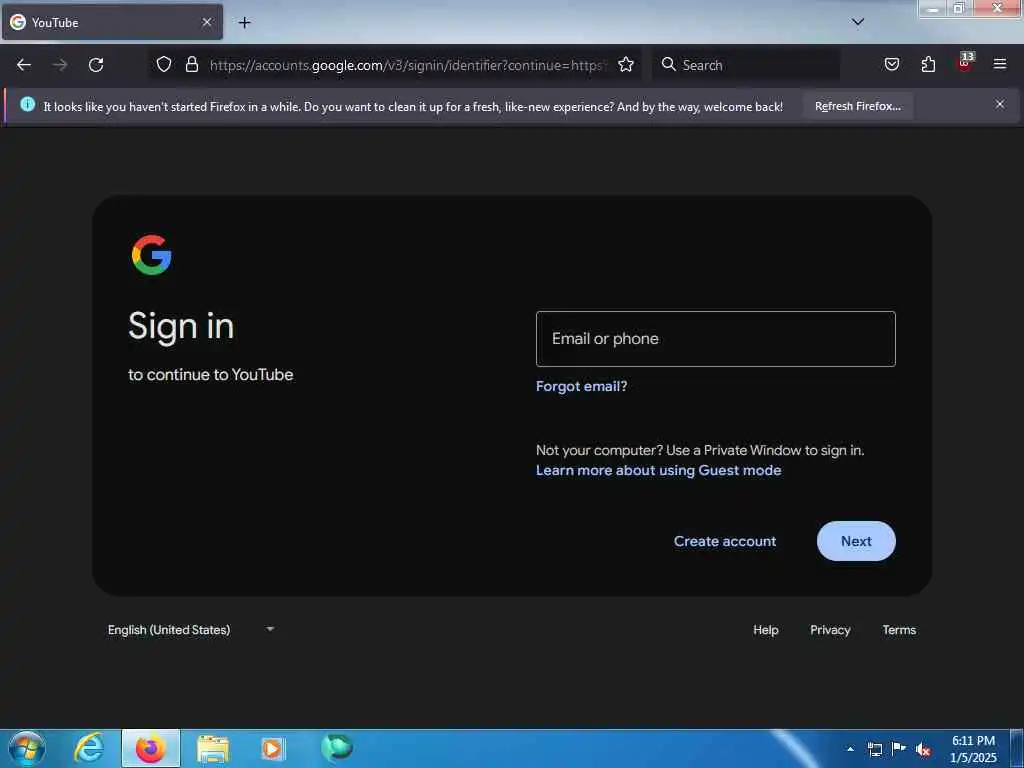
Task: Click into the Search box
Action: coord(746,65)
